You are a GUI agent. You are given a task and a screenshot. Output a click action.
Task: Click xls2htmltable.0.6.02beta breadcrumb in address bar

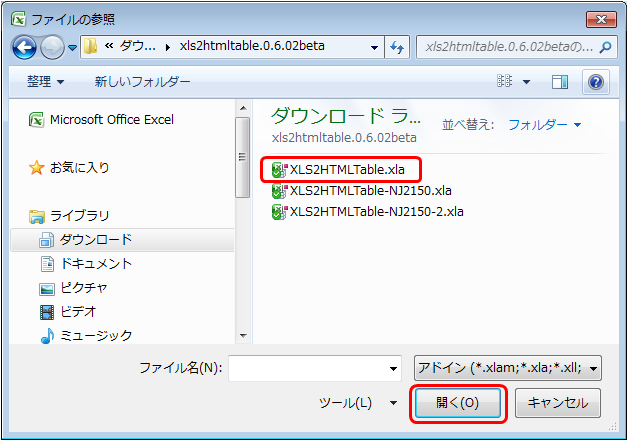(252, 46)
